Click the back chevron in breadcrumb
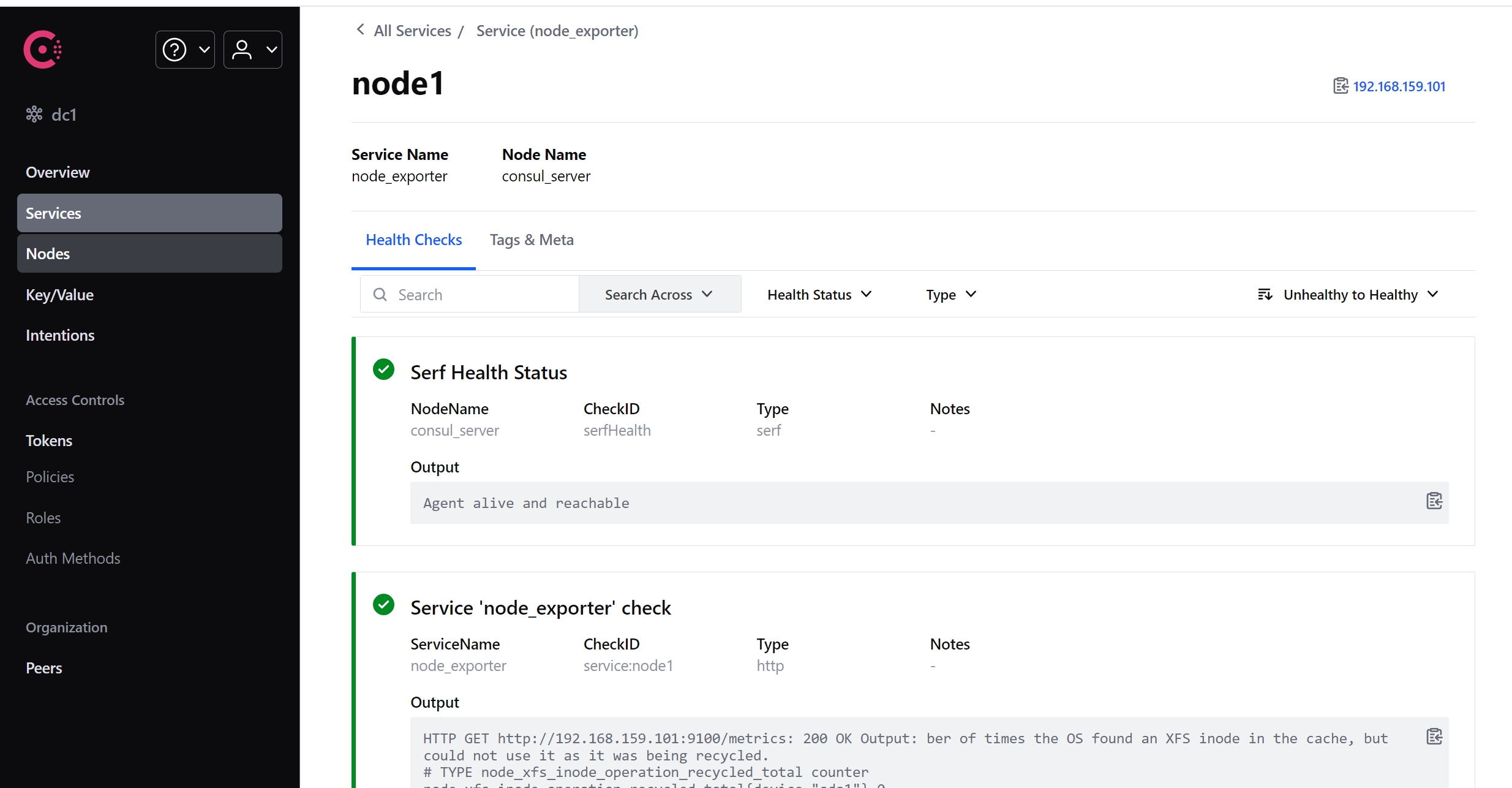 tap(361, 29)
